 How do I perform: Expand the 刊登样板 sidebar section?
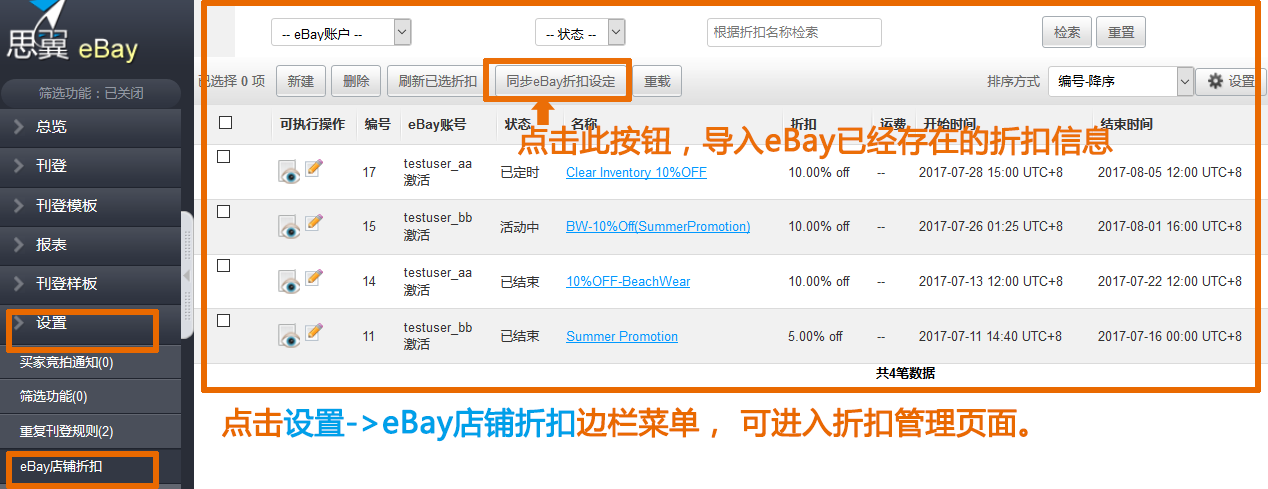point(91,283)
